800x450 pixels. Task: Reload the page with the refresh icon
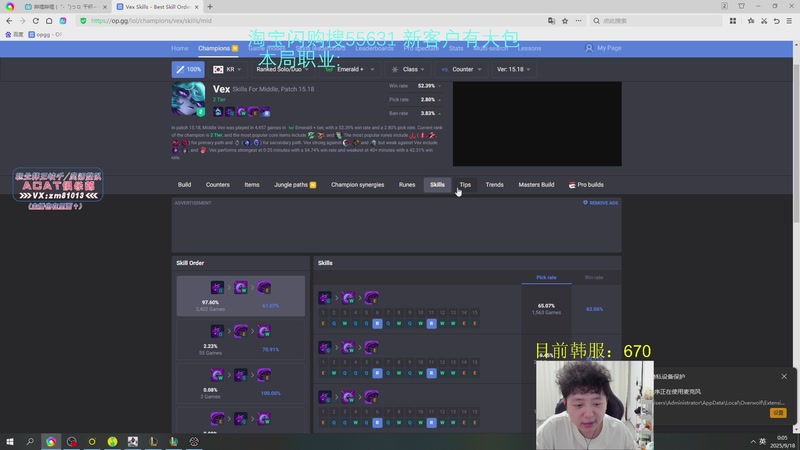pos(36,21)
